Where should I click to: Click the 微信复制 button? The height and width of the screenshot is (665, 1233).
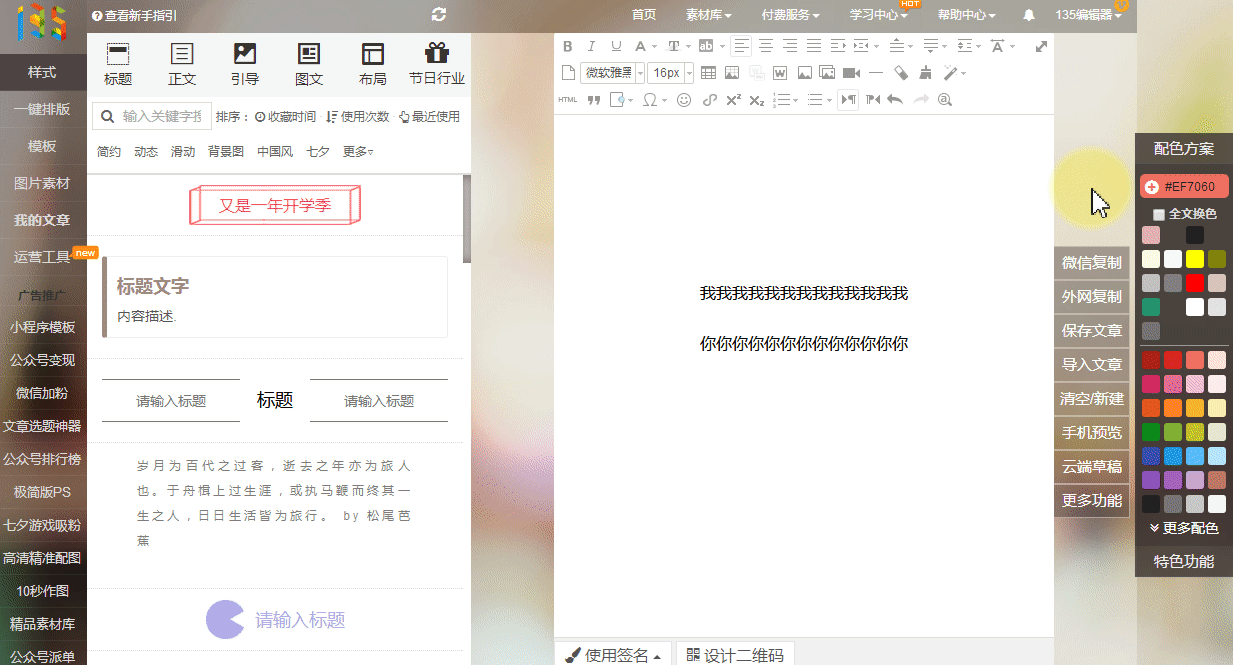tap(1091, 263)
